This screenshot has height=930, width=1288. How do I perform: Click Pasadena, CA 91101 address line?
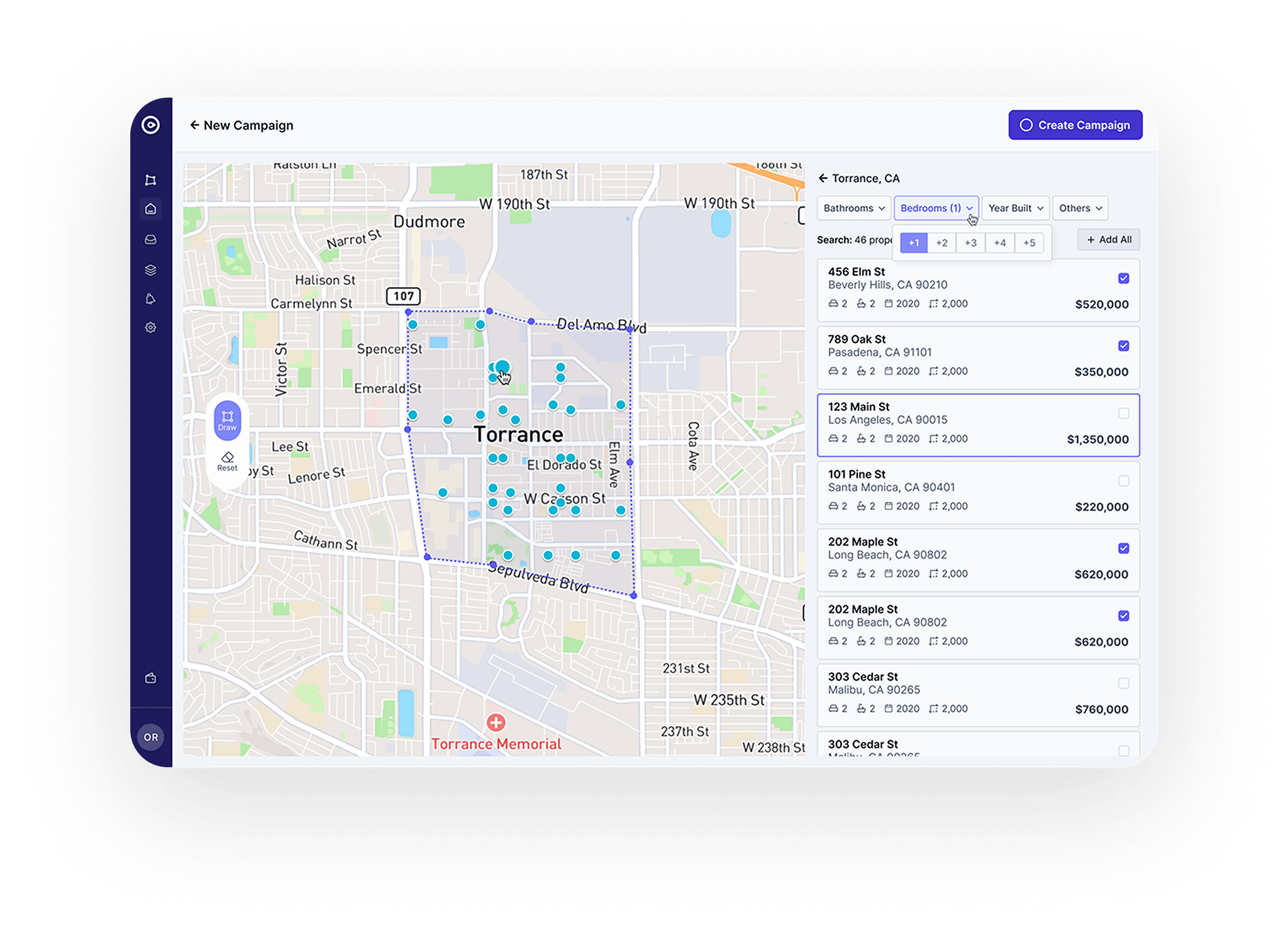point(880,352)
